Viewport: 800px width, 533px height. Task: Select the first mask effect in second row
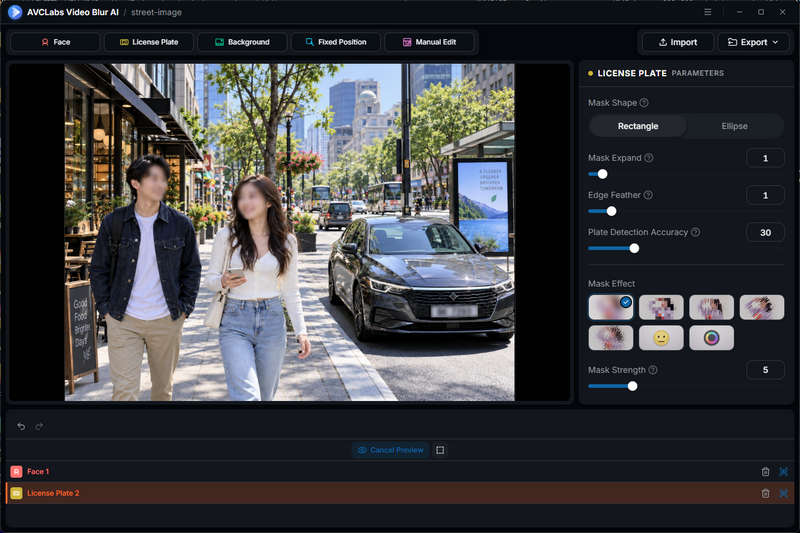point(611,338)
